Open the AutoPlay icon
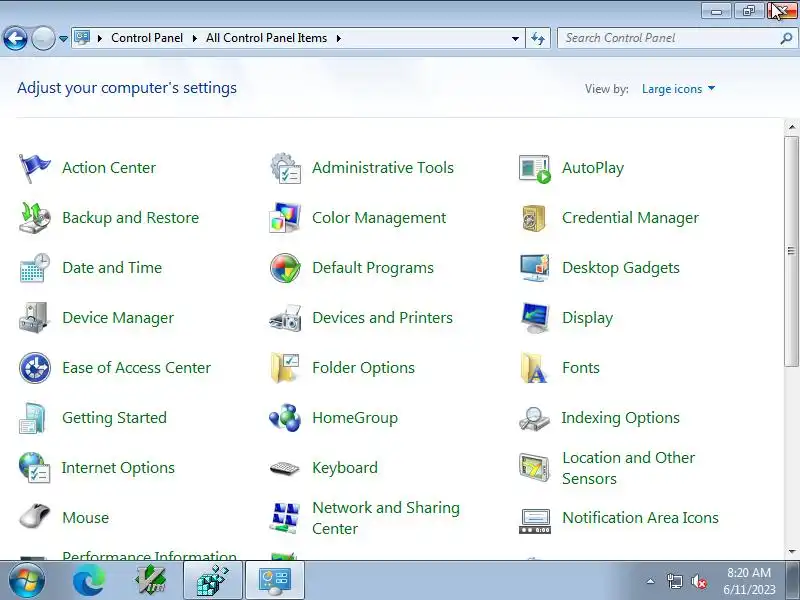 534,168
